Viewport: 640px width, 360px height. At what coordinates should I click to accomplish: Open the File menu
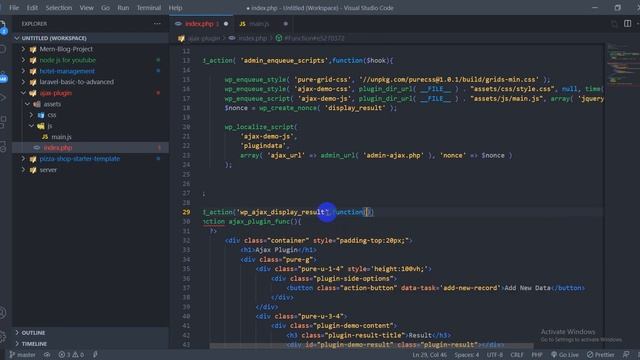pyautogui.click(x=14, y=8)
